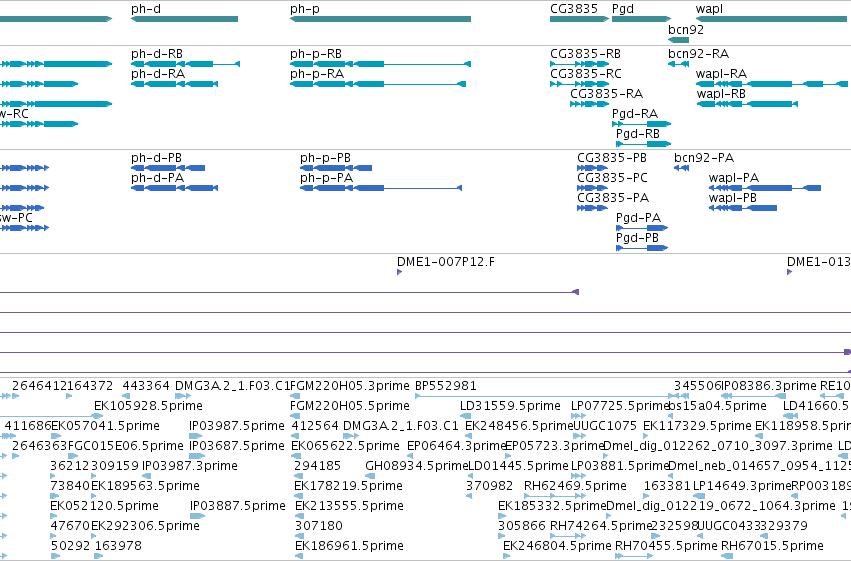Viewport: 851px width, 561px height.
Task: Click the EP06464.3prime EST label
Action: 456,446
